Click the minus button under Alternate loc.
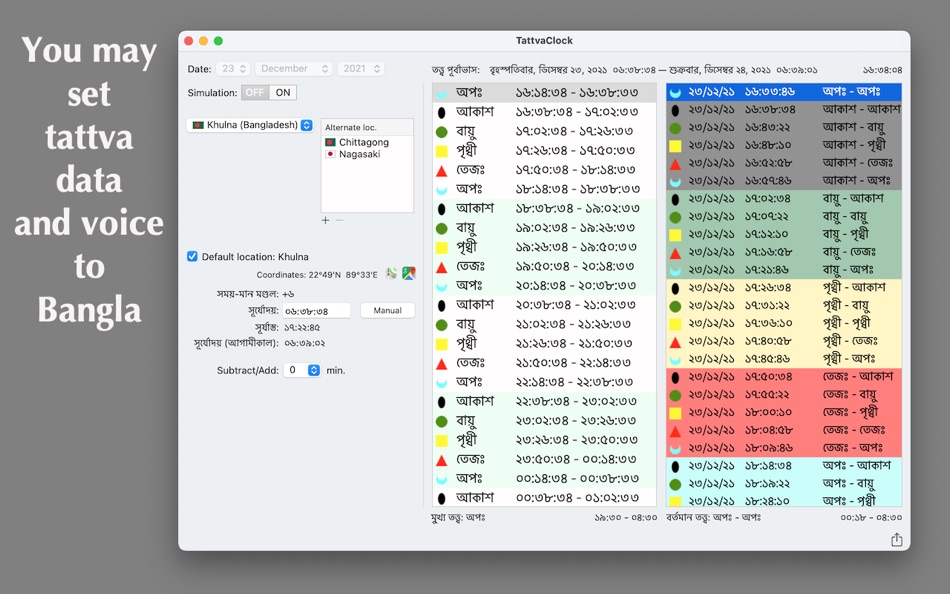The height and width of the screenshot is (594, 950). pos(339,220)
